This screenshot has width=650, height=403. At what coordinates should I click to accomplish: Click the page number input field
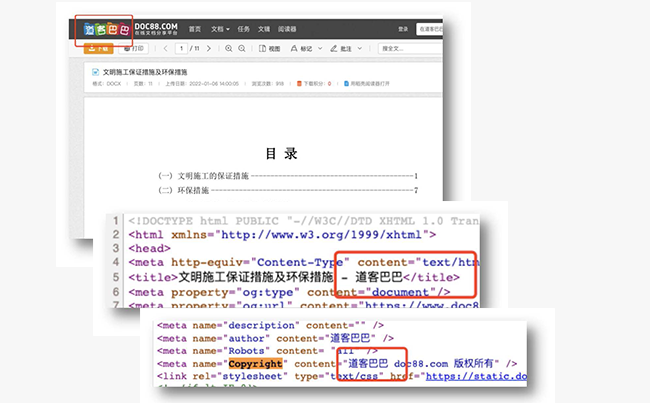point(181,49)
